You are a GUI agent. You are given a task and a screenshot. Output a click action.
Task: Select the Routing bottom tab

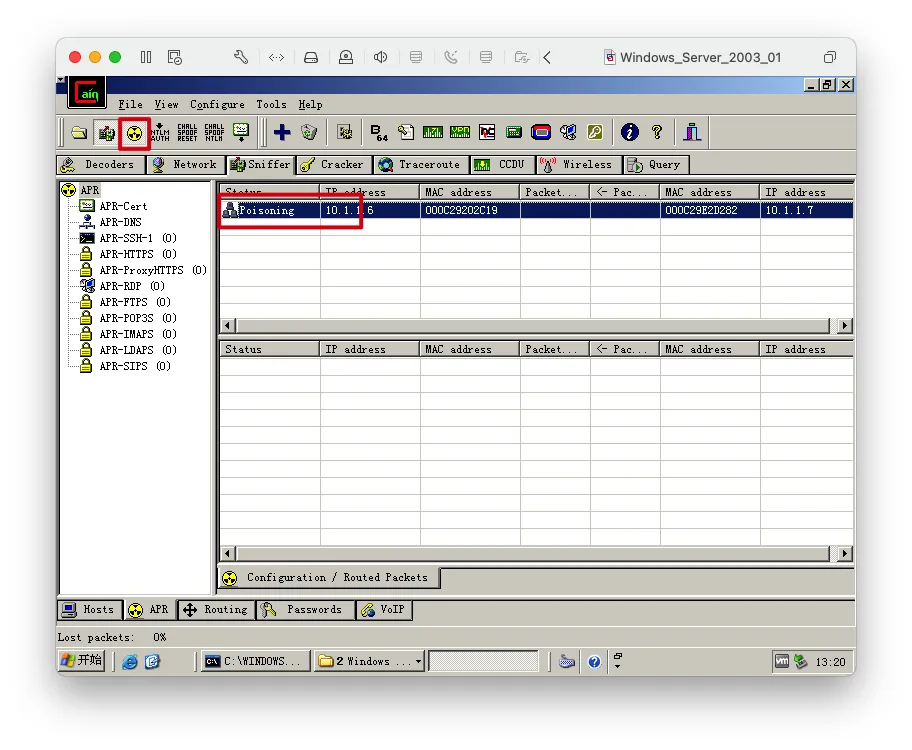(x=216, y=610)
